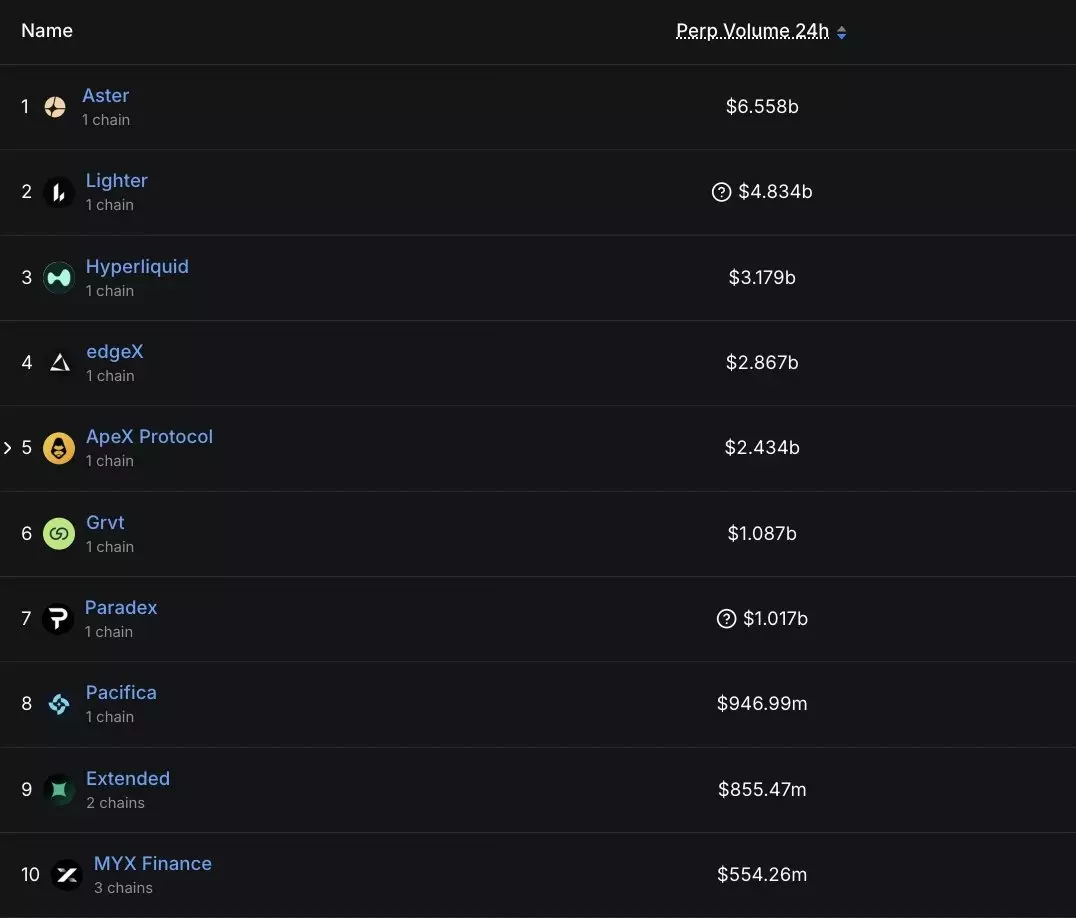The height and width of the screenshot is (918, 1076).
Task: Click the question mark beside Paradex's volume
Action: point(727,619)
